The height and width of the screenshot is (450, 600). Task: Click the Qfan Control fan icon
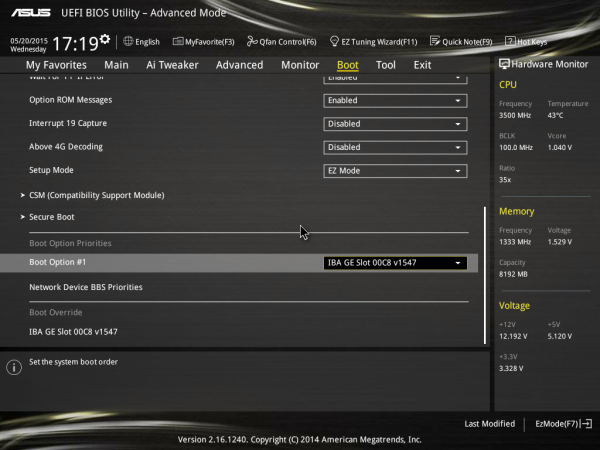pos(252,41)
